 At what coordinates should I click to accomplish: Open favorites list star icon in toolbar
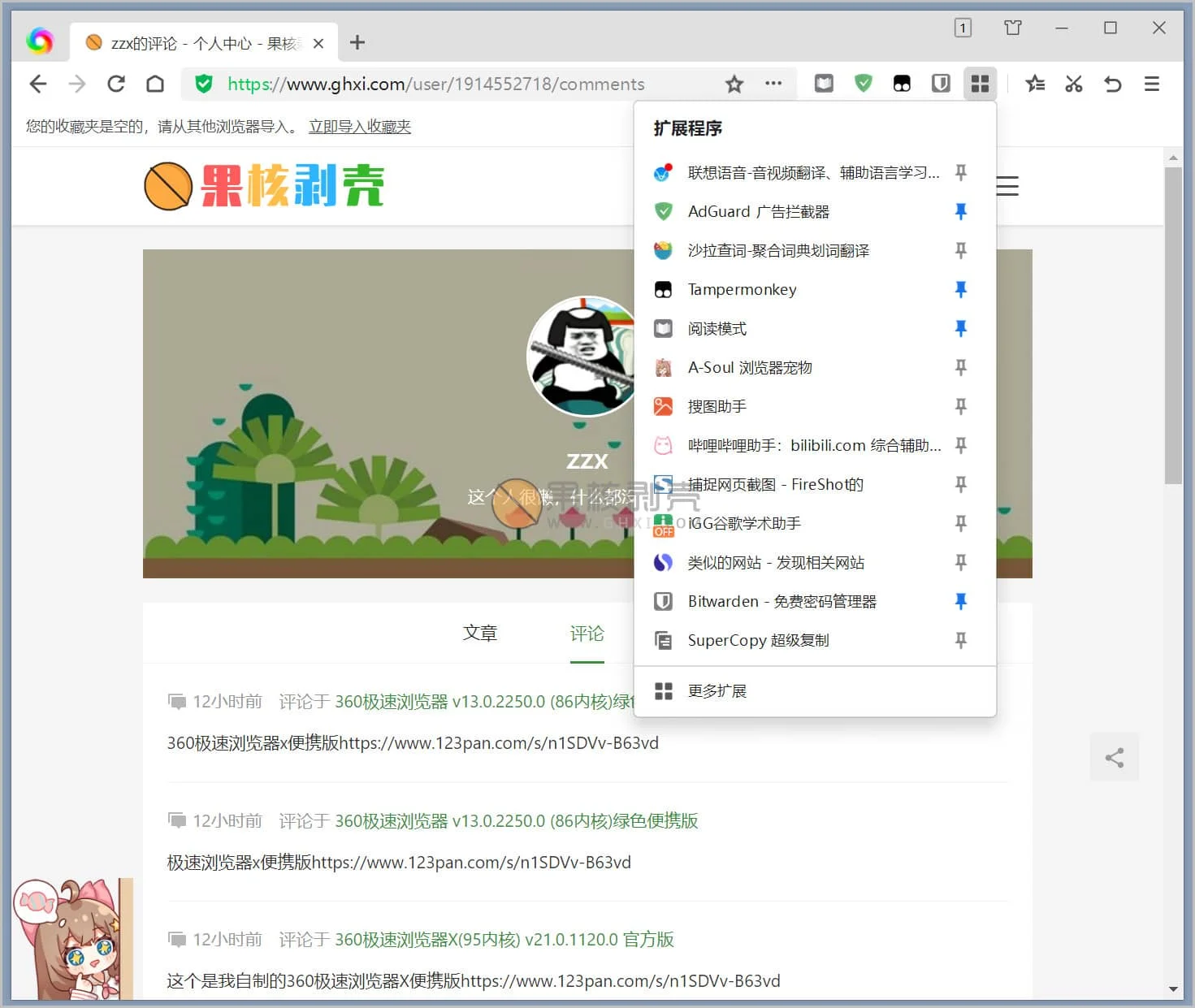pos(1035,84)
